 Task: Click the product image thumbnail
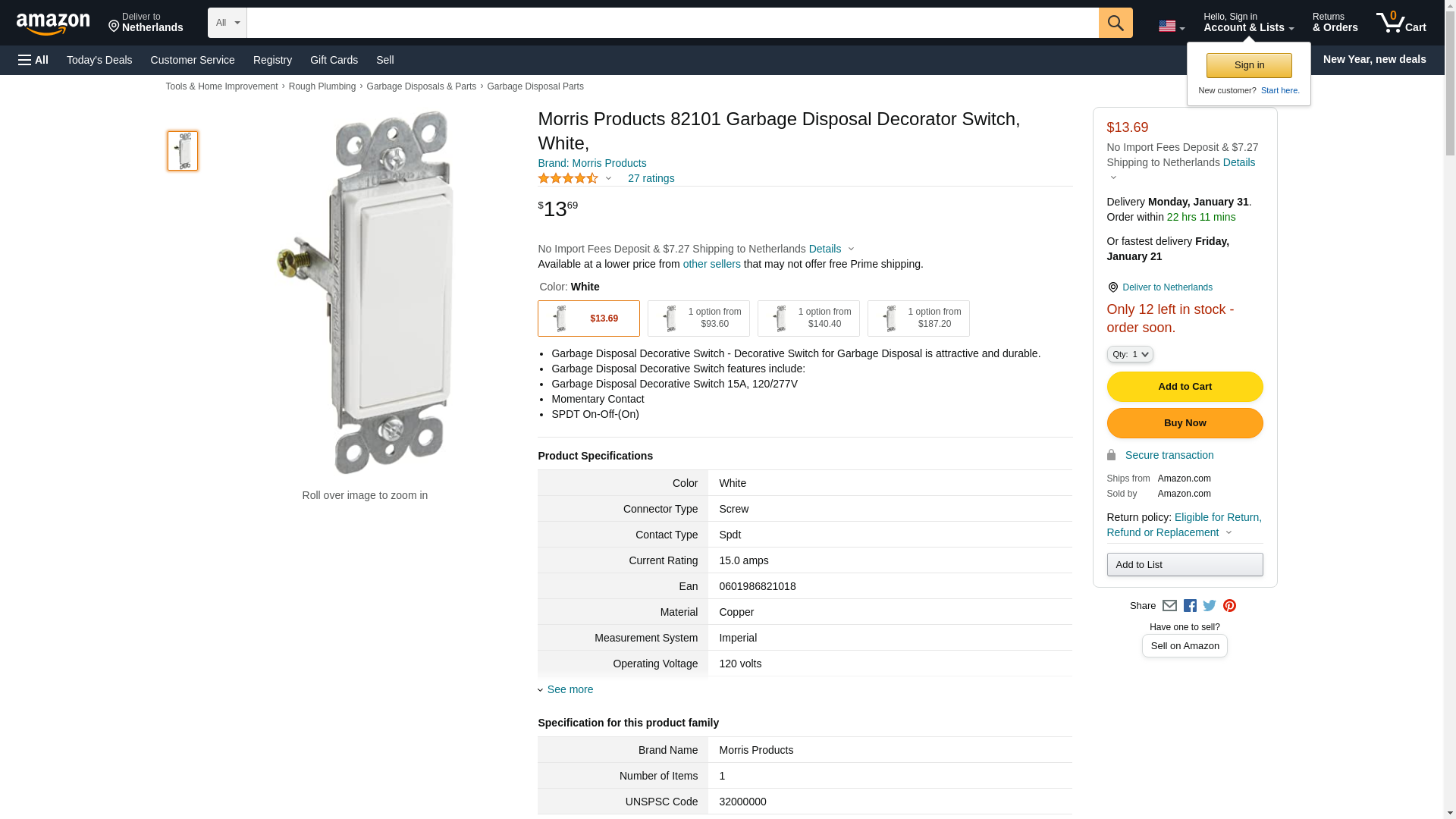[183, 150]
